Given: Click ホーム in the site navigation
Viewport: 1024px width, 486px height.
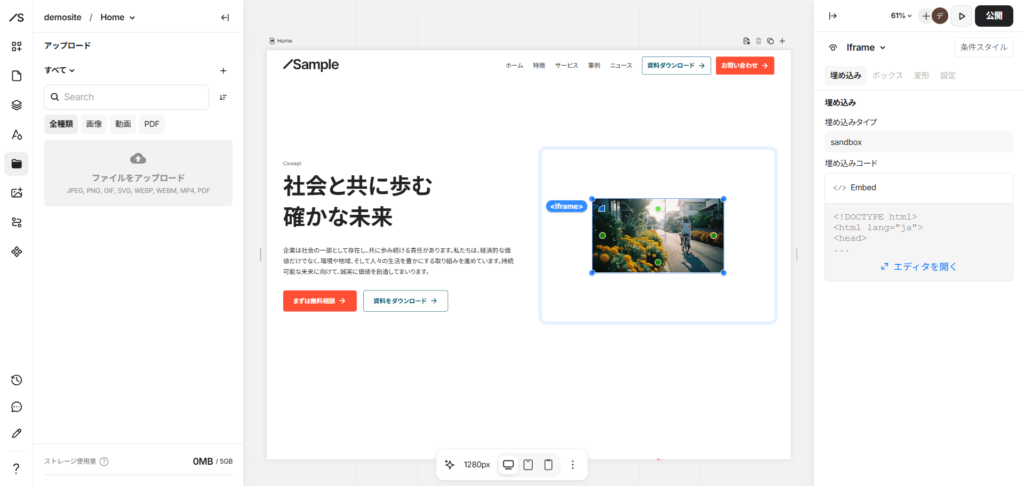Looking at the screenshot, I should click(514, 66).
